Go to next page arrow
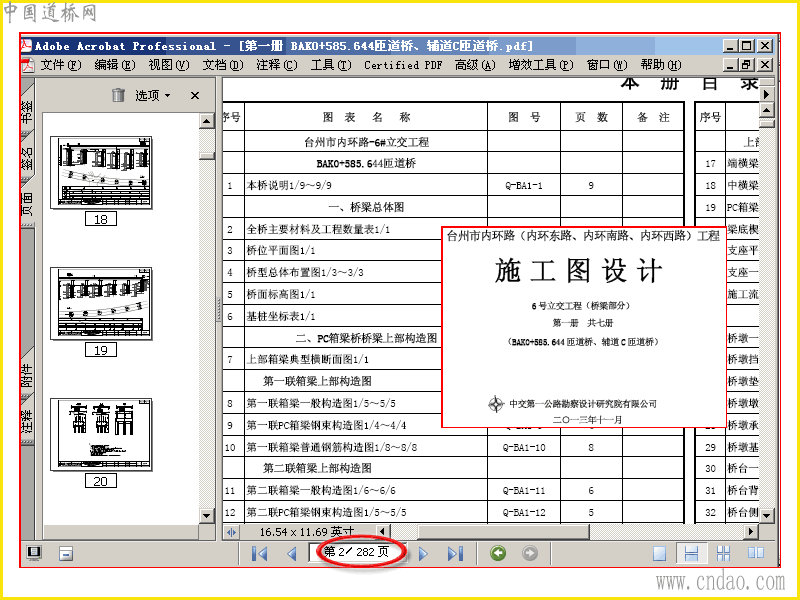This screenshot has width=800, height=600. [x=423, y=553]
